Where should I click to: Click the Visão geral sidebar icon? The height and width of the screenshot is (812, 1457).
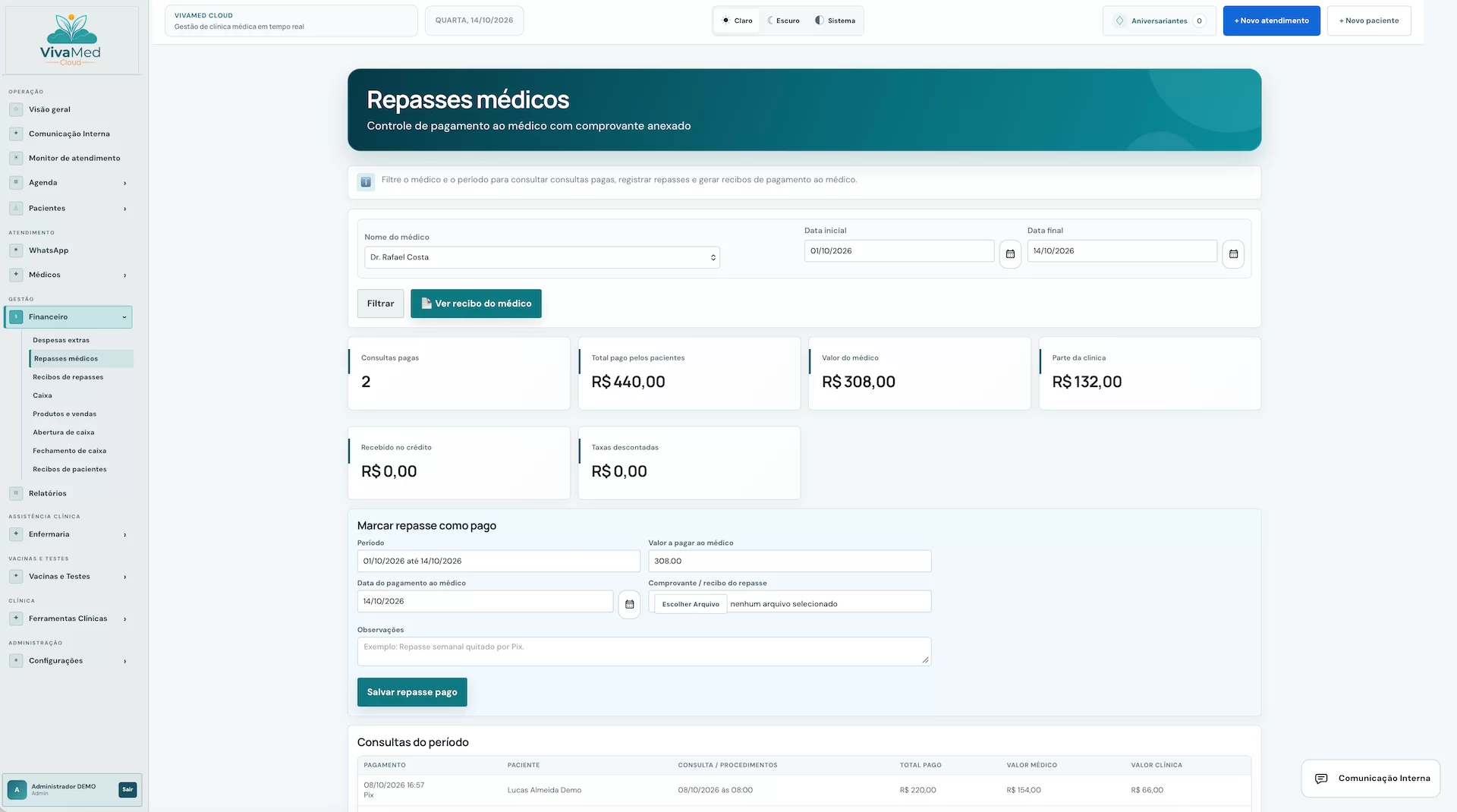click(16, 109)
